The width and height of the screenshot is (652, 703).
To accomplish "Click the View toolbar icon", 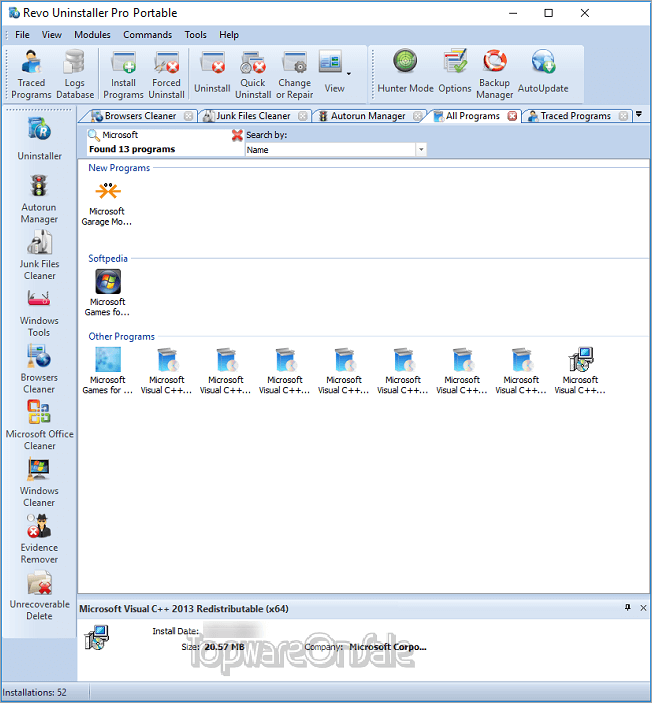I will [x=333, y=72].
